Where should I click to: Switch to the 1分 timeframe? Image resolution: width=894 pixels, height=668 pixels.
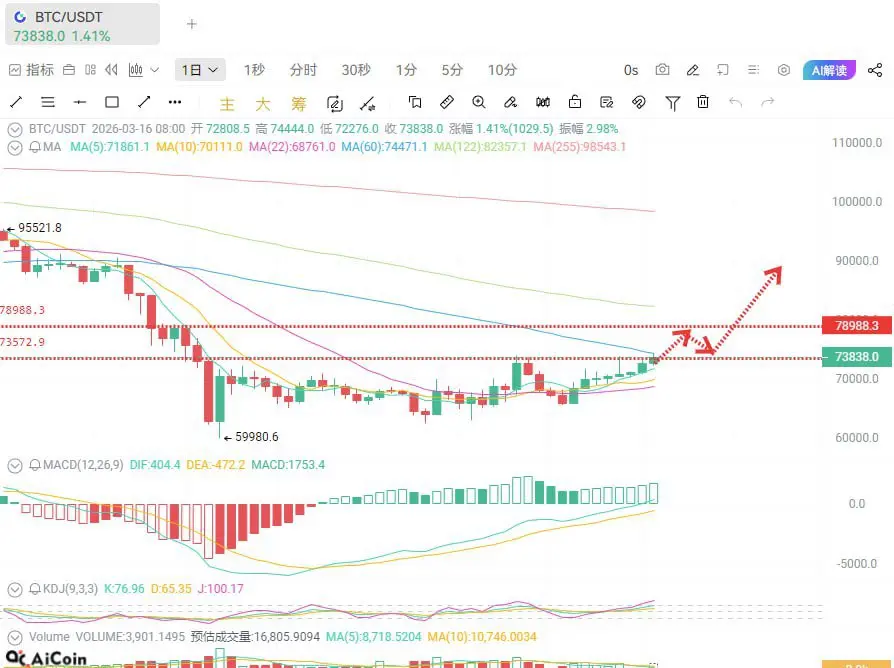(407, 70)
